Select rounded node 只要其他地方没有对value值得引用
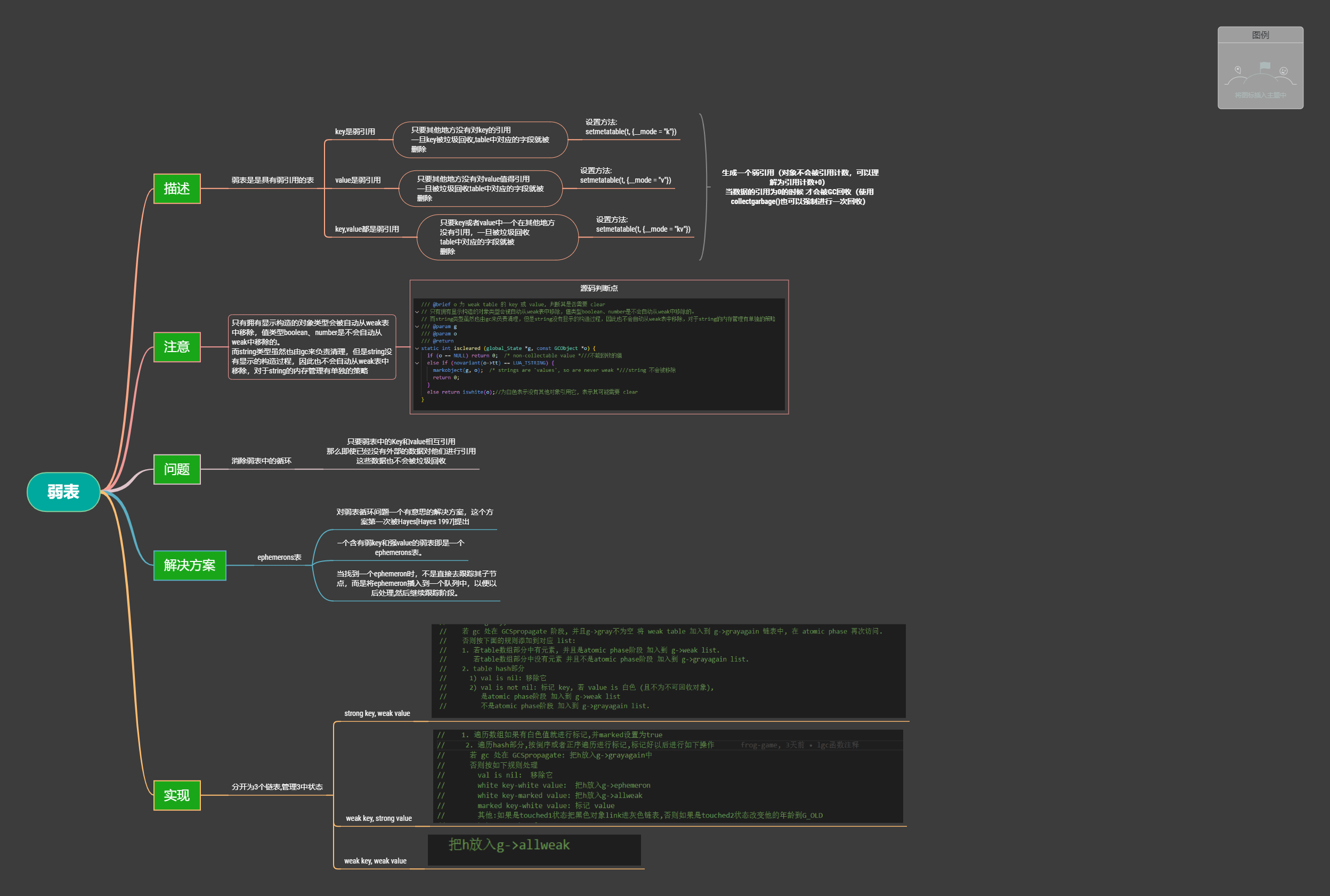 (x=480, y=189)
